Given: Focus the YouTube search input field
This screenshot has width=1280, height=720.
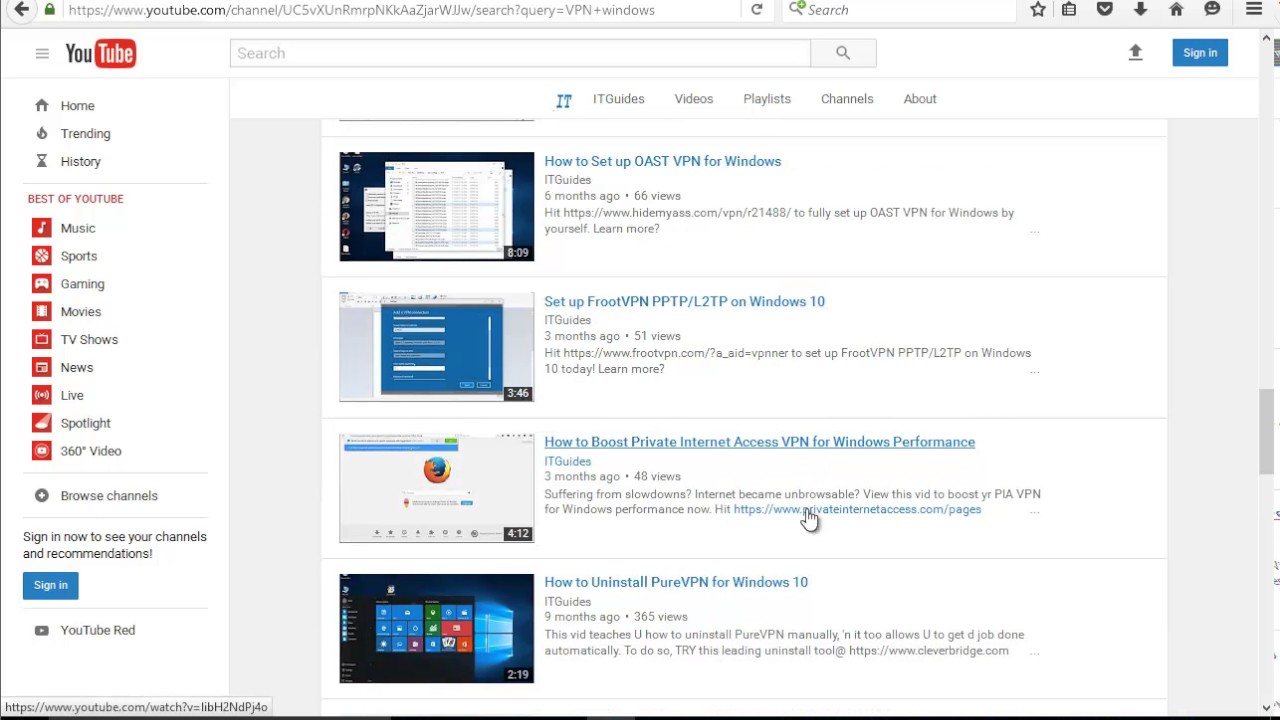Looking at the screenshot, I should pyautogui.click(x=520, y=53).
